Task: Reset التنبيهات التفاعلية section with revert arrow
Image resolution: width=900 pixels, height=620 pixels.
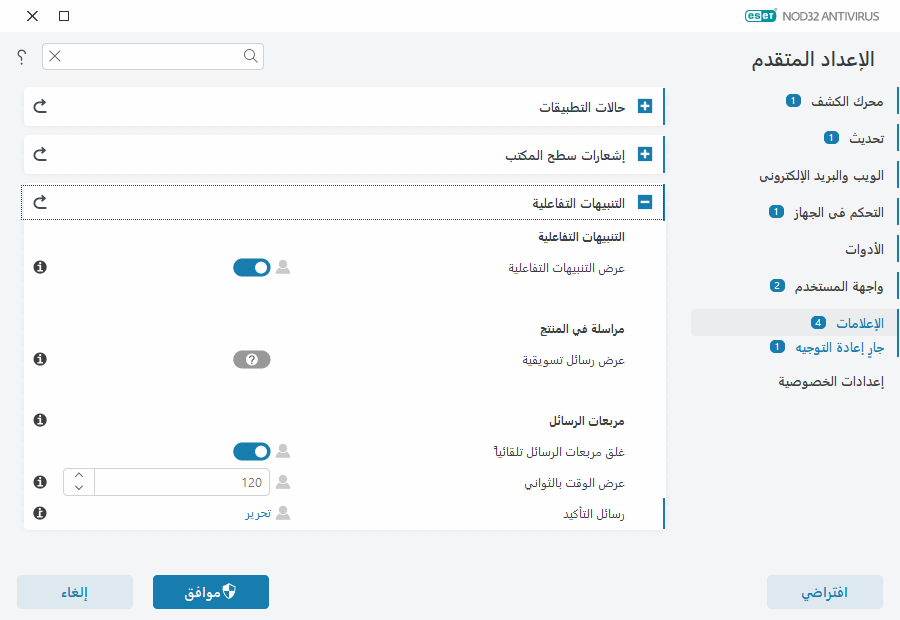Action: pos(40,202)
